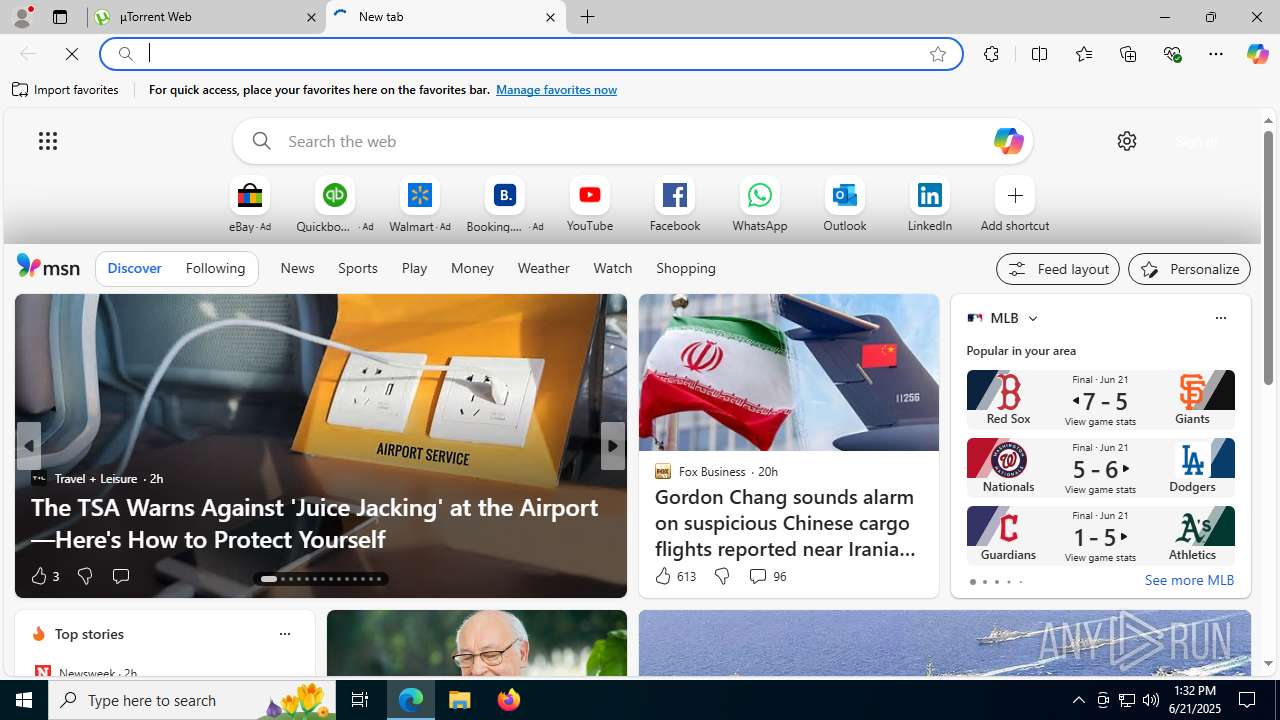Screen dimensions: 1280x720
Task: Switch to the µTorrent Web tab
Action: [205, 17]
